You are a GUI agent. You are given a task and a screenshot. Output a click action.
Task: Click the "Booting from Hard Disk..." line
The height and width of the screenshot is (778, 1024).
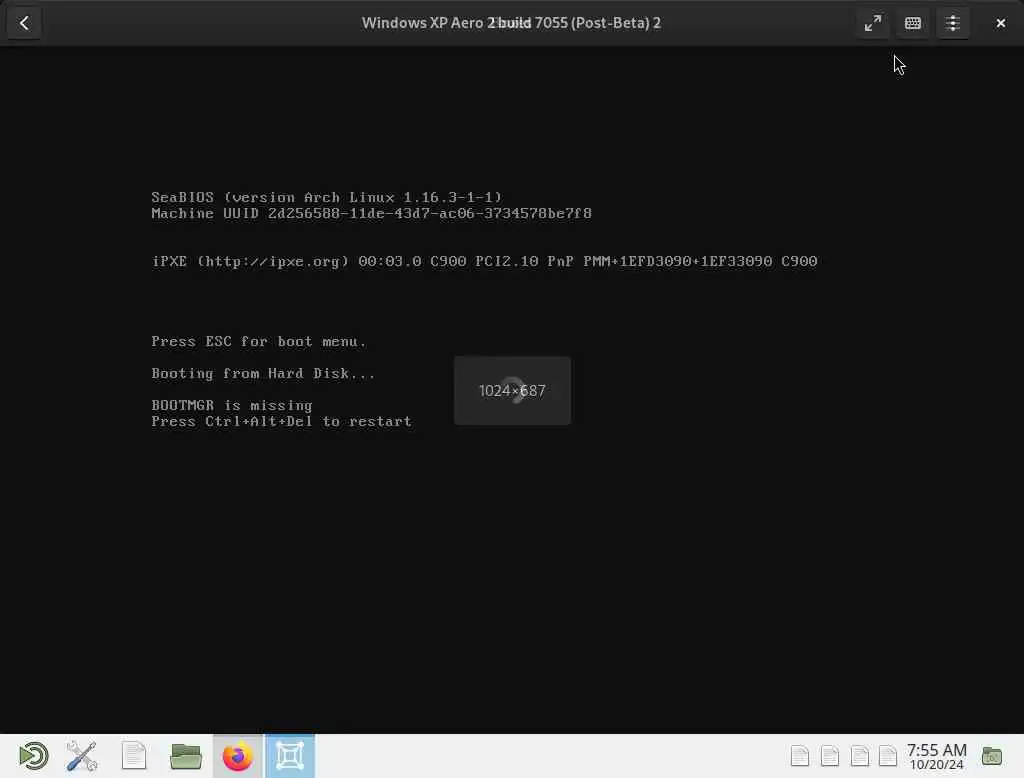coord(263,373)
